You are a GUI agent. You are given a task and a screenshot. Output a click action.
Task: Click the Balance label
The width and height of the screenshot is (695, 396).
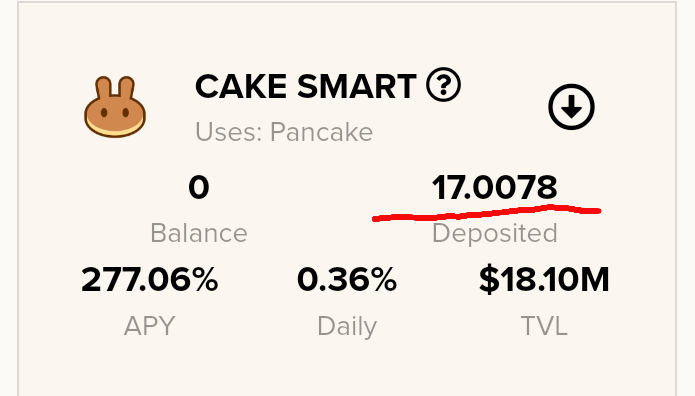tap(199, 233)
